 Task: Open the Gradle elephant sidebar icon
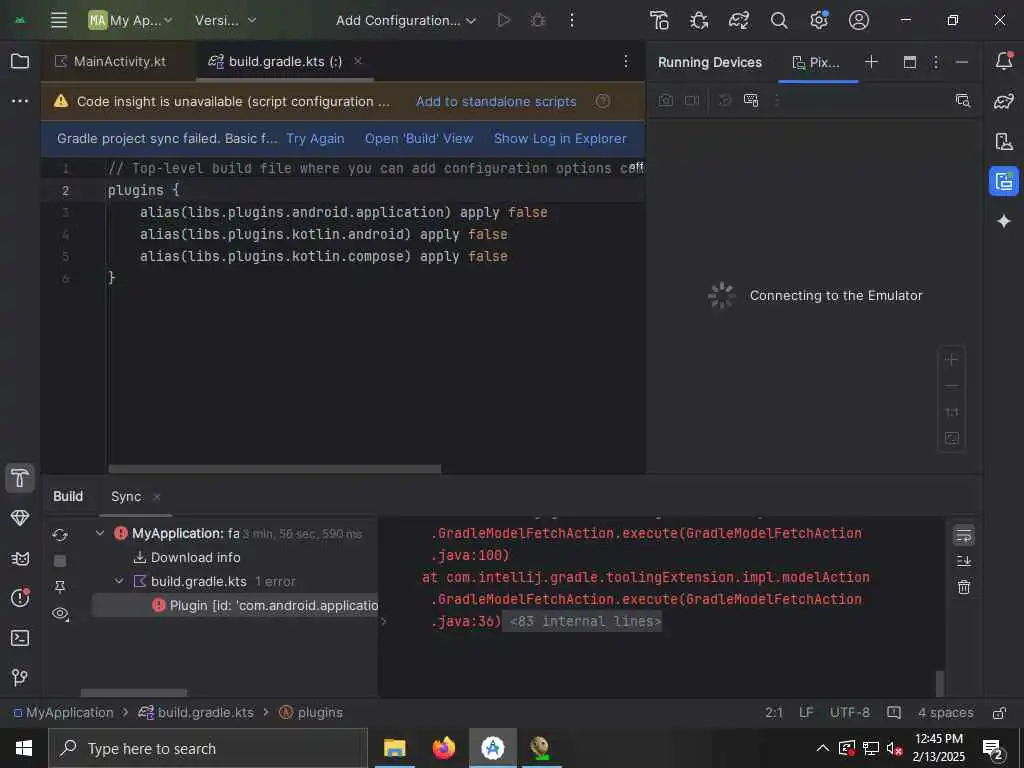(x=1004, y=101)
